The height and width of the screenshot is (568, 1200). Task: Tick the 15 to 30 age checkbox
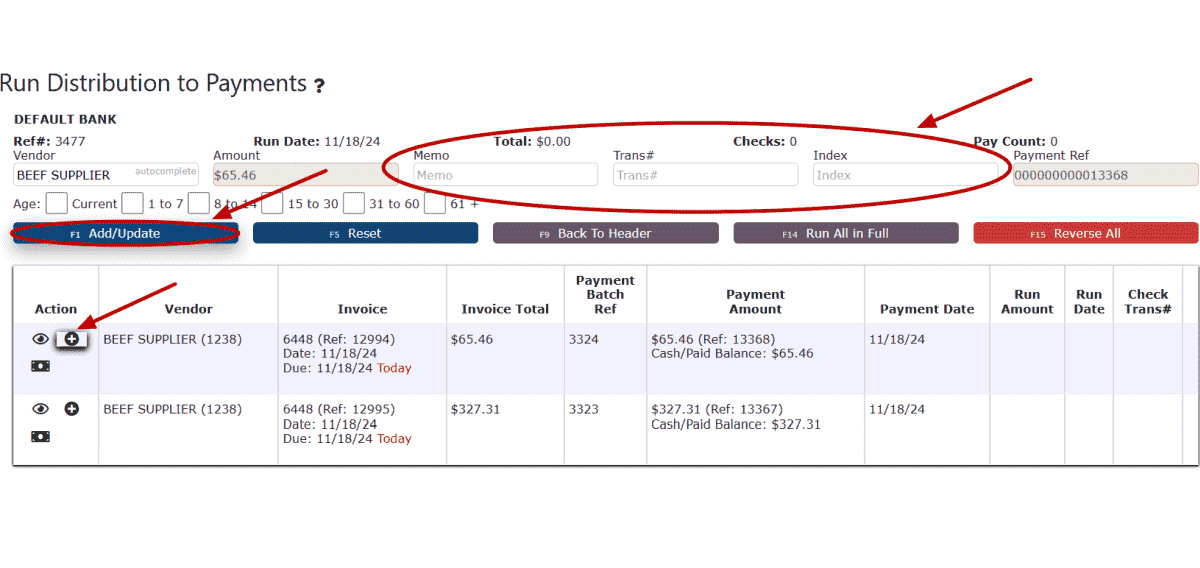coord(273,203)
